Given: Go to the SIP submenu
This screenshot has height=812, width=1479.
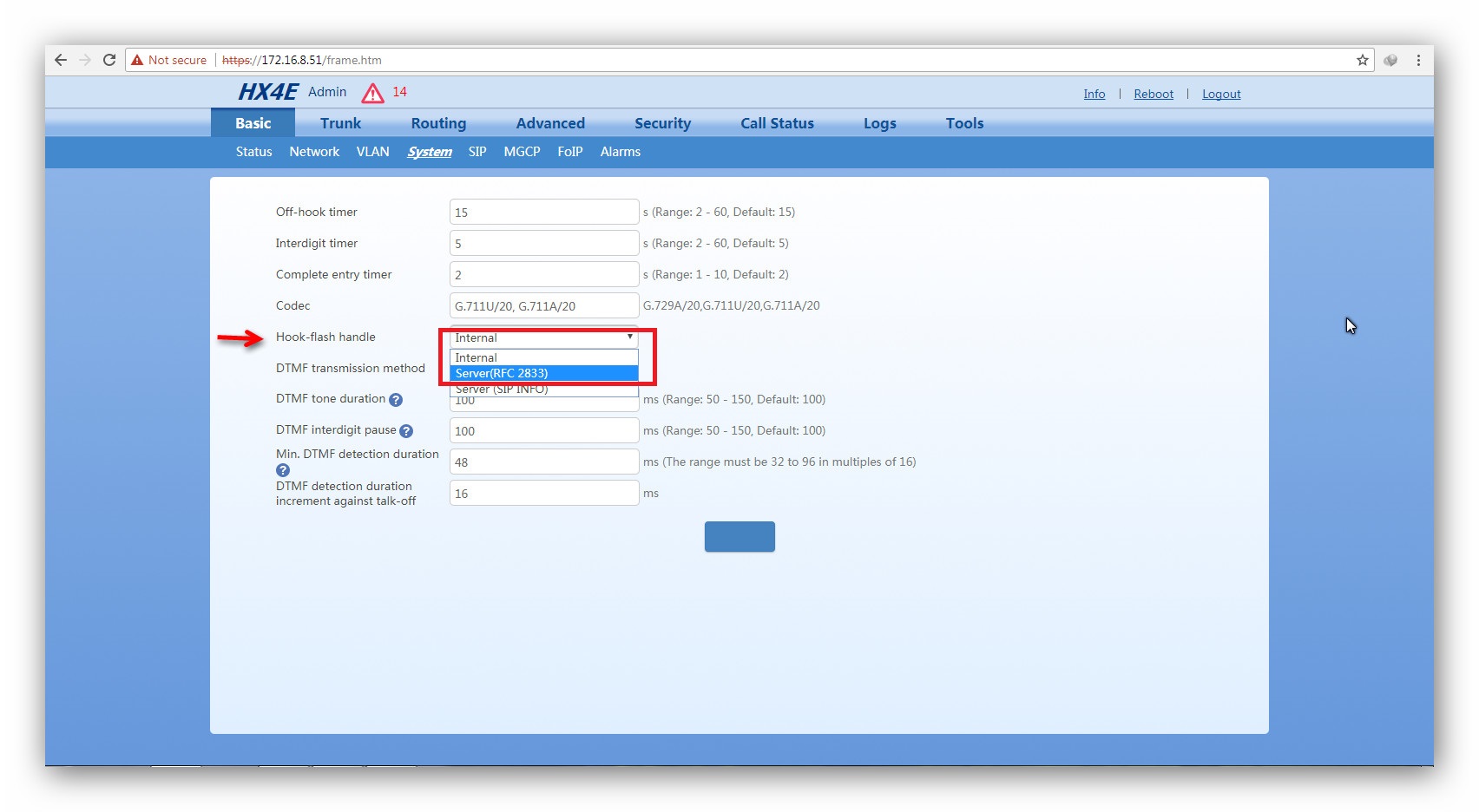Looking at the screenshot, I should coord(477,152).
